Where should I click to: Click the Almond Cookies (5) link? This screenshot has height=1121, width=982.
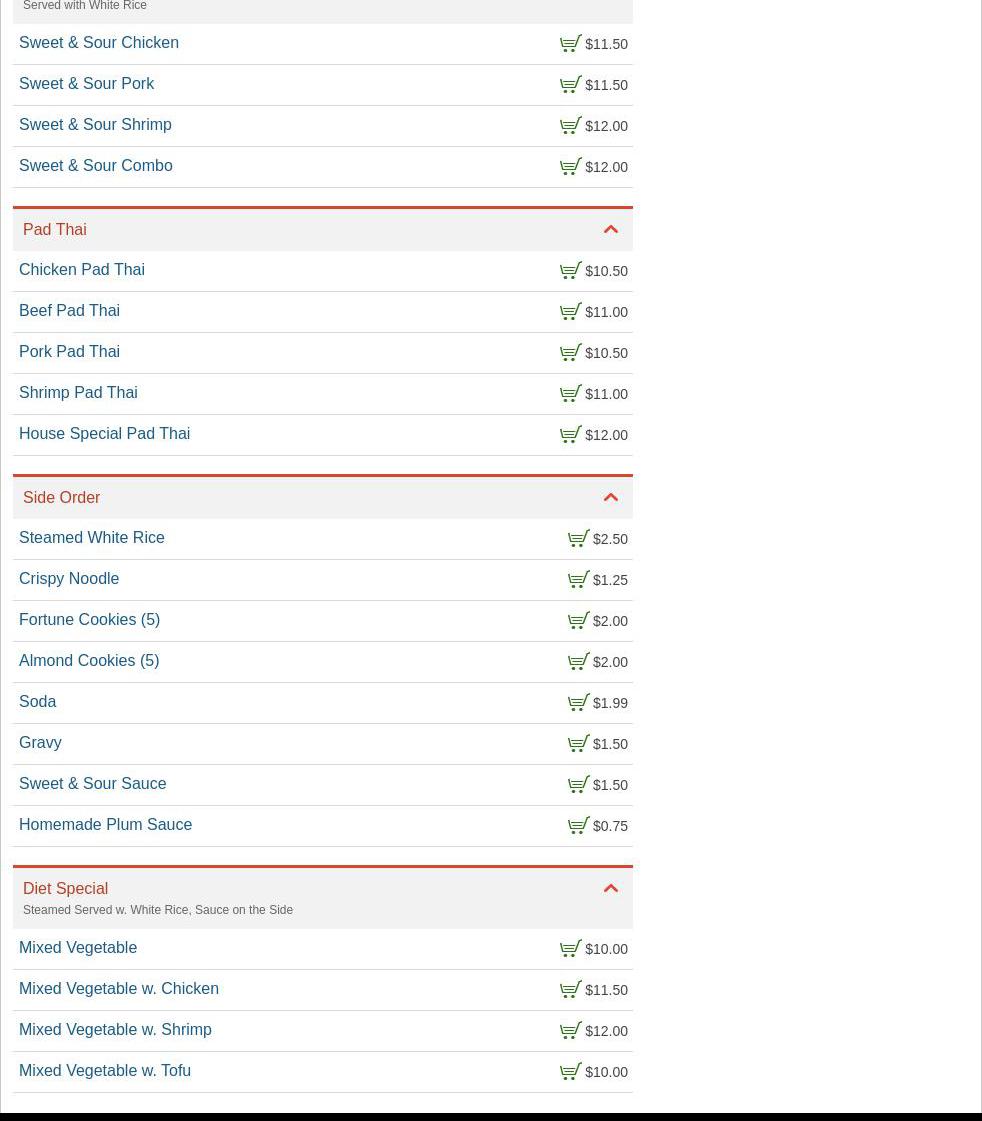click(x=89, y=661)
